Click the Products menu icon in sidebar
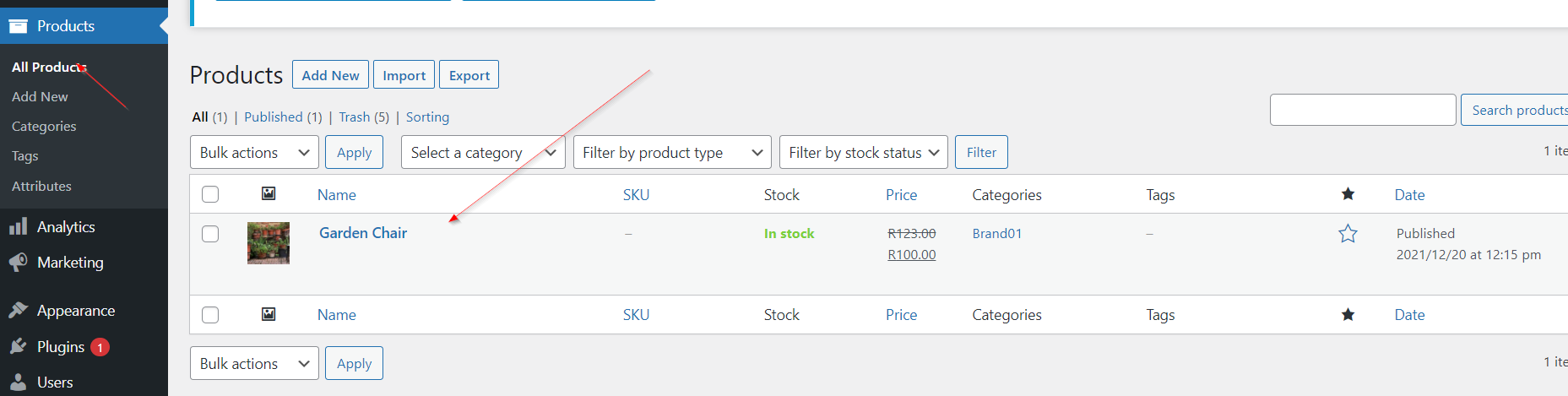The width and height of the screenshot is (1568, 396). pyautogui.click(x=18, y=26)
